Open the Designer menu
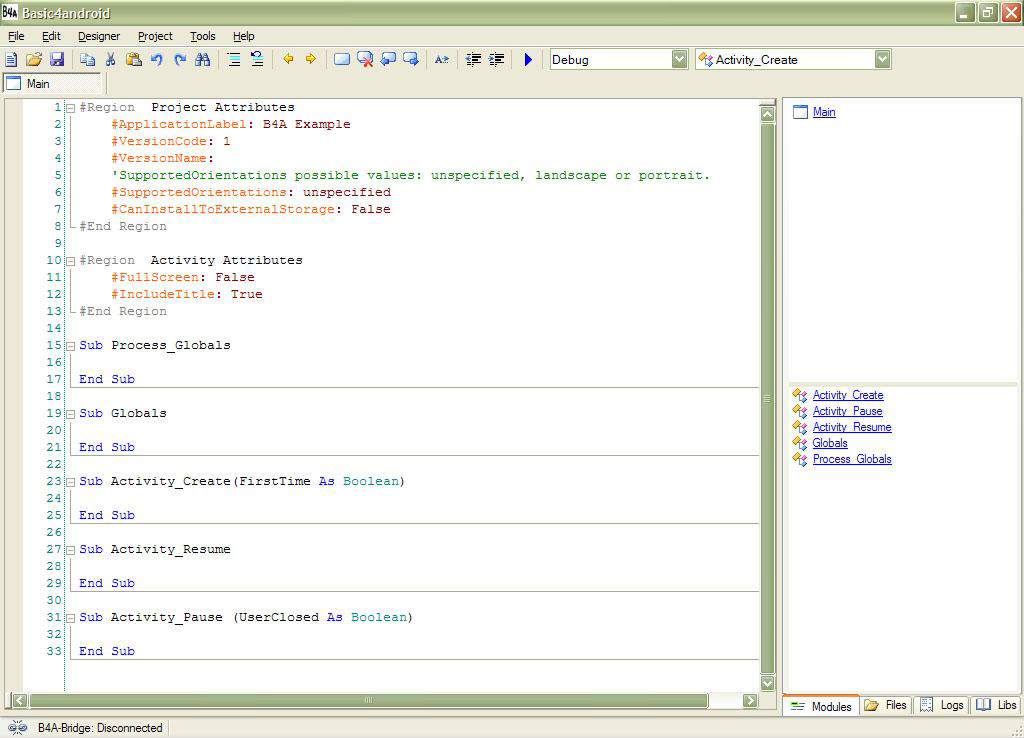 [x=99, y=36]
